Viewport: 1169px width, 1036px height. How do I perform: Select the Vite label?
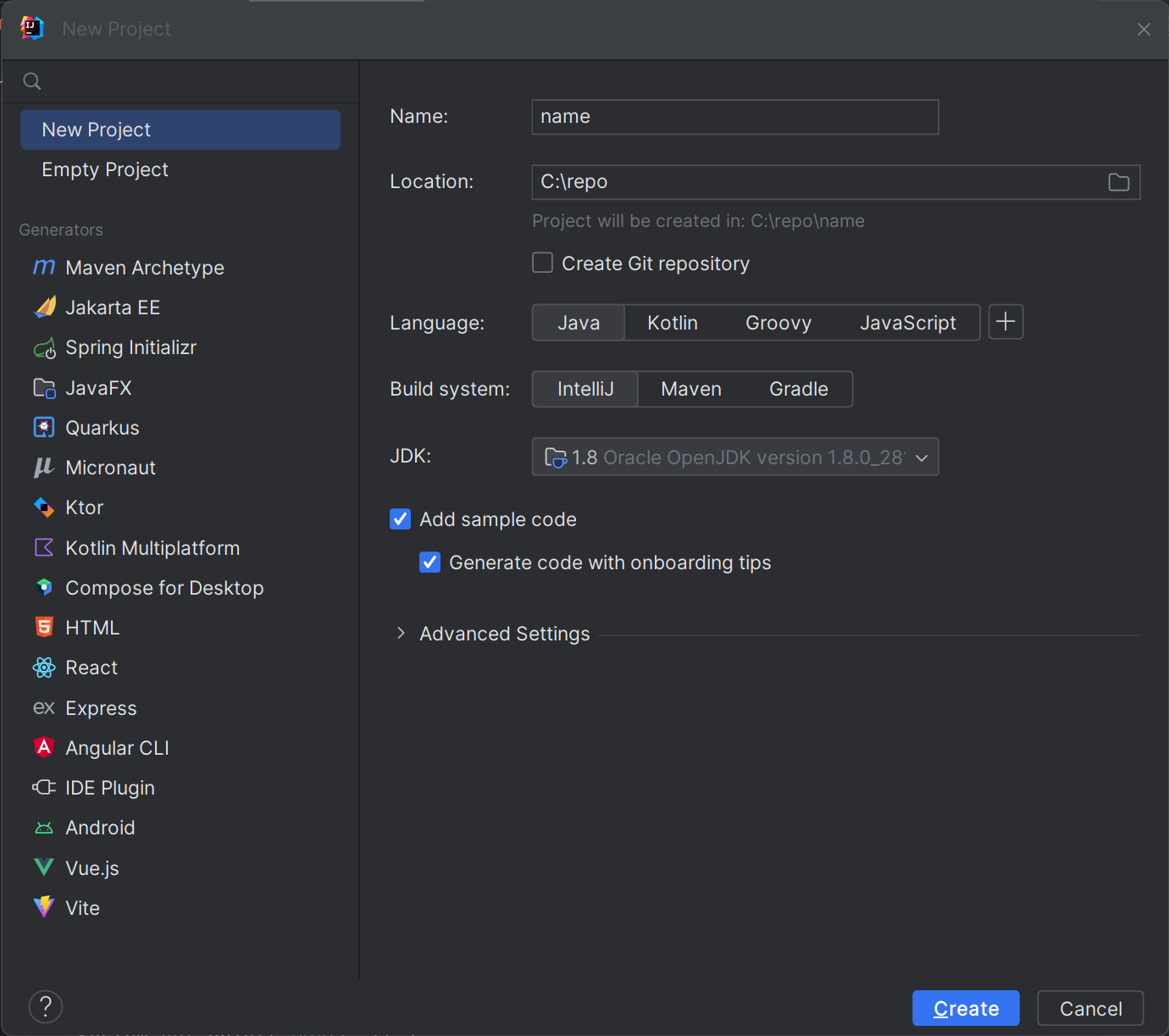click(x=83, y=908)
